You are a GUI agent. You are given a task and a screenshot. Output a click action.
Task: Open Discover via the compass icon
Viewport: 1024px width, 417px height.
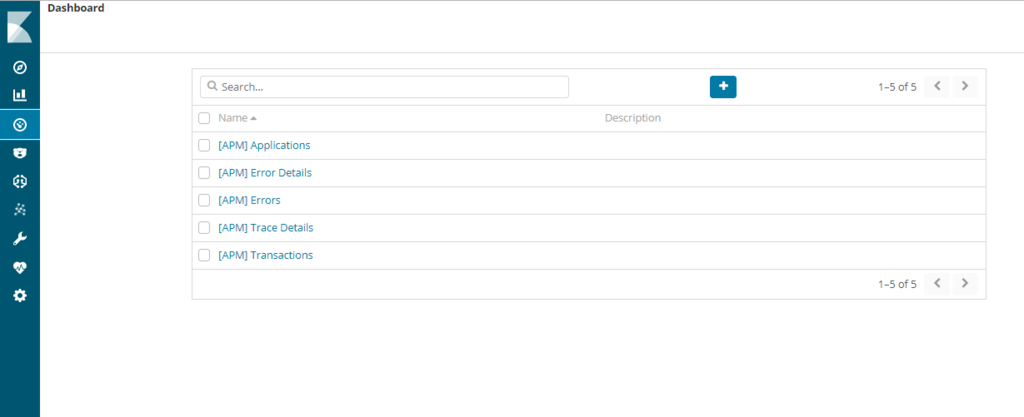(x=20, y=67)
